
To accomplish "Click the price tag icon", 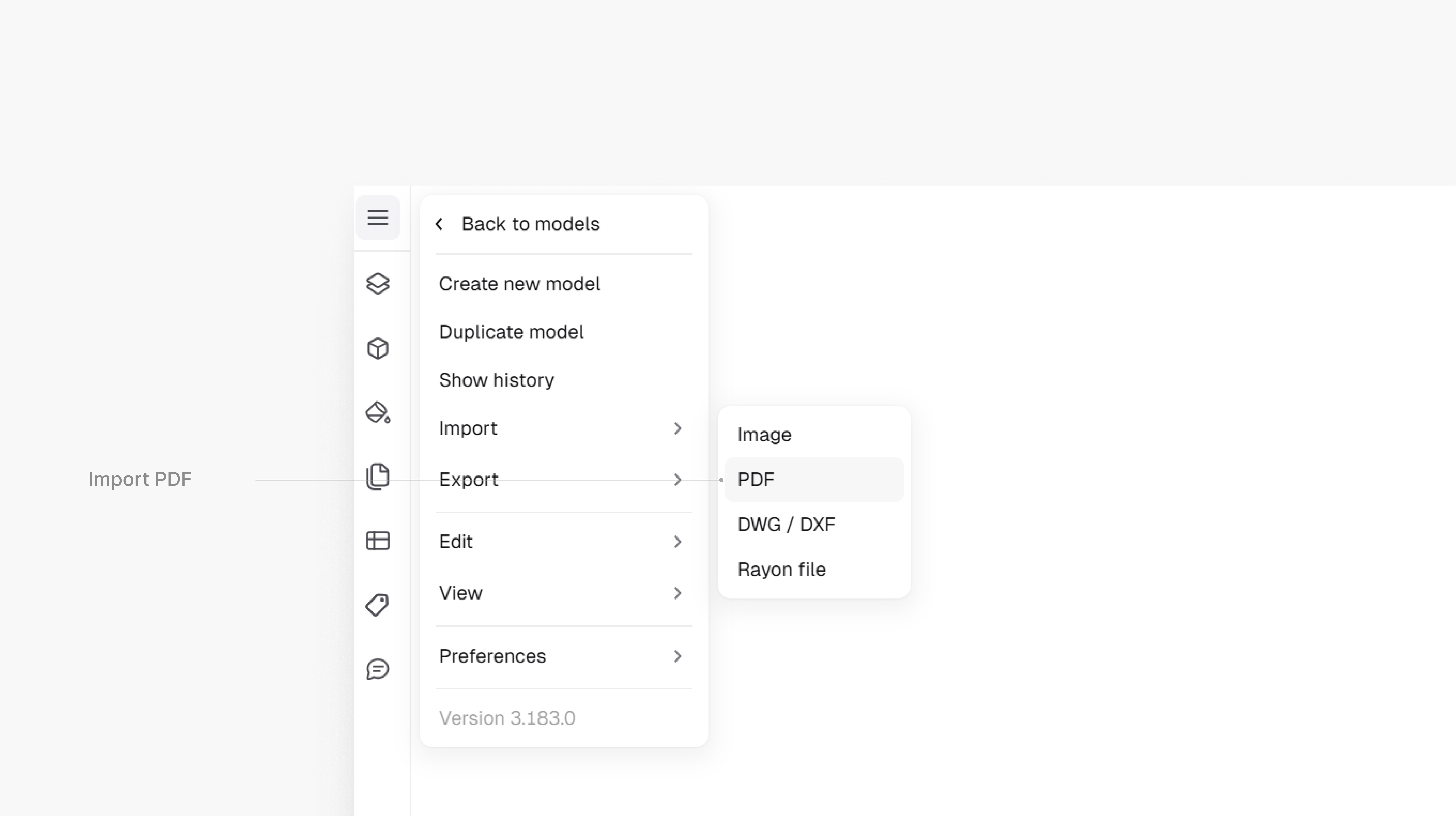I will 378,605.
